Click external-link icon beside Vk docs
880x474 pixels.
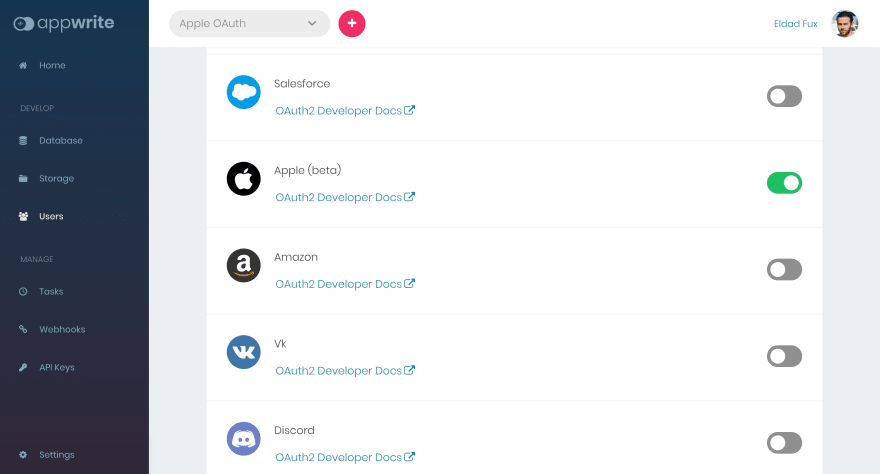410,370
